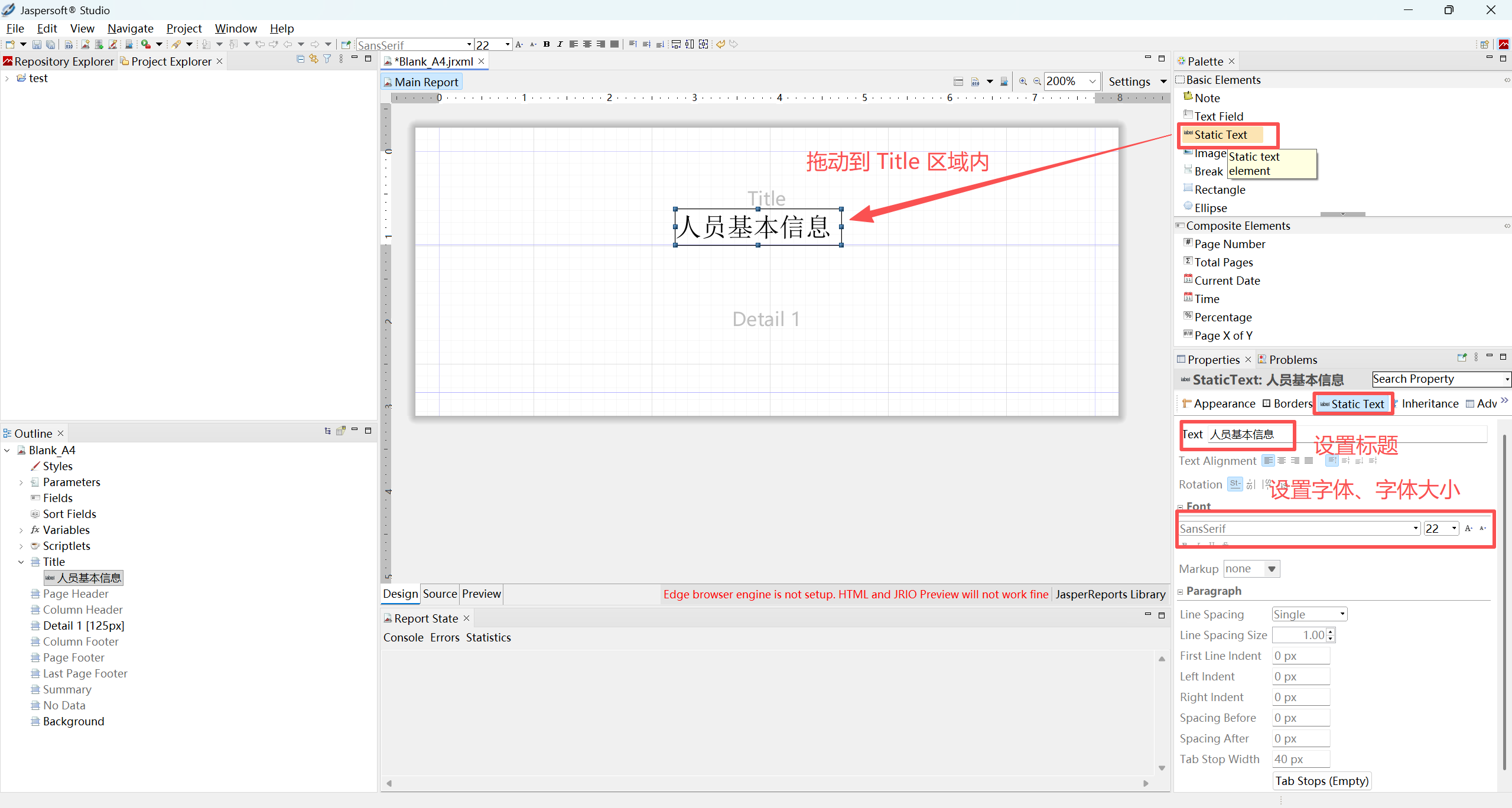Image resolution: width=1512 pixels, height=808 pixels.
Task: Click the increase font size icon in Properties
Action: click(1468, 529)
